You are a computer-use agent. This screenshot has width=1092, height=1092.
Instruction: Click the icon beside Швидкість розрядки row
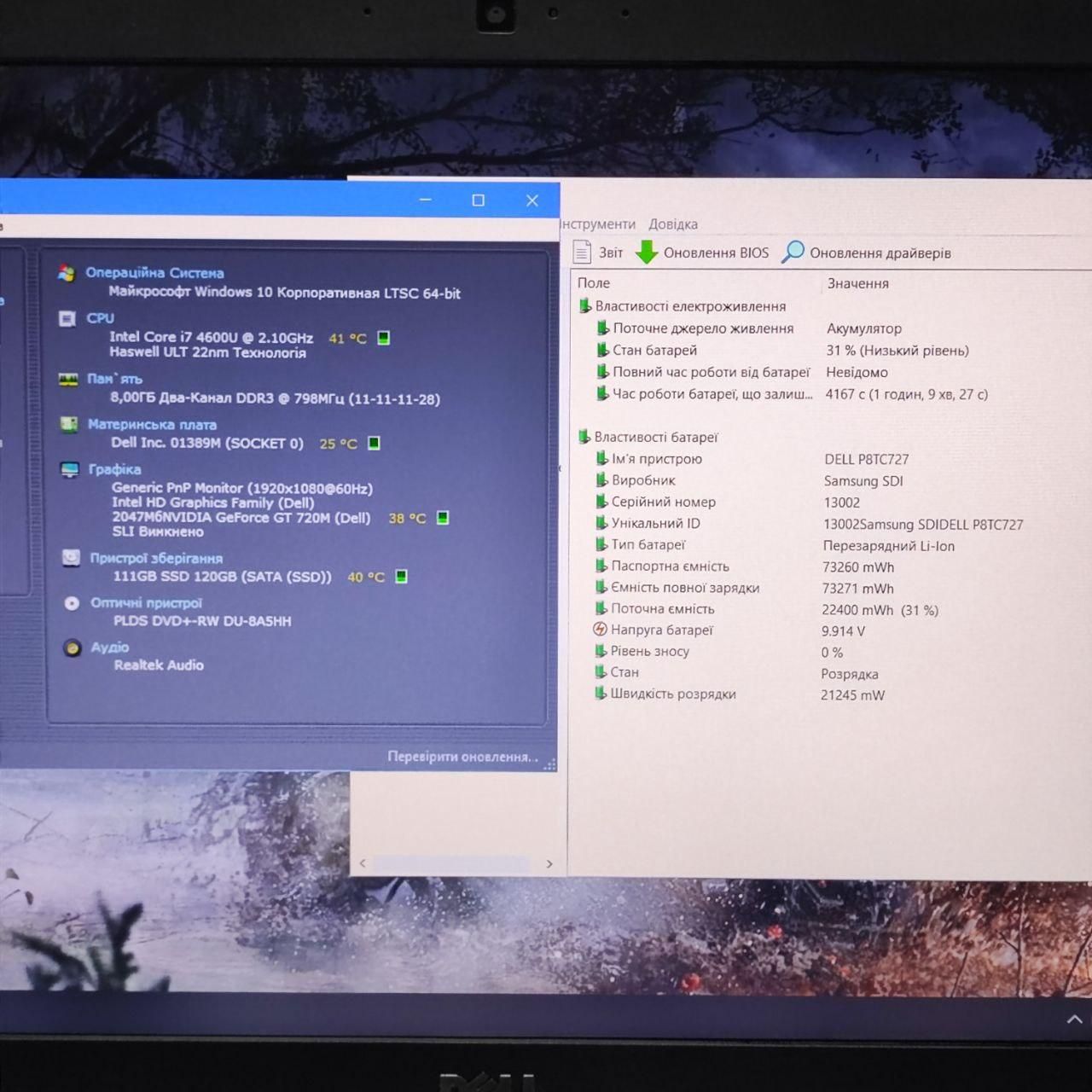(601, 694)
